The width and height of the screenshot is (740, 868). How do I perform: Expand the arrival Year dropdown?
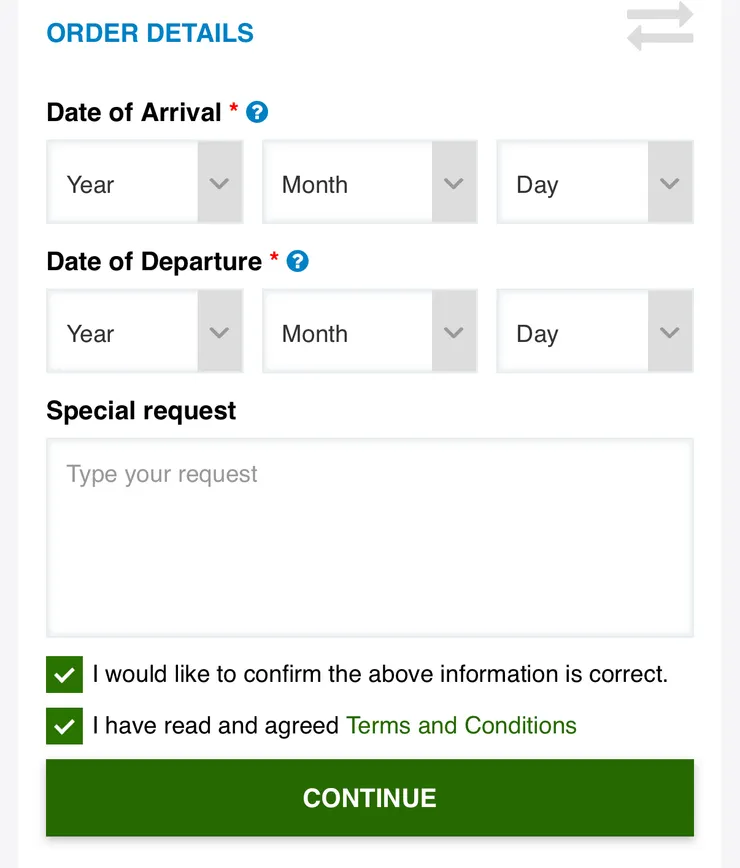(145, 183)
